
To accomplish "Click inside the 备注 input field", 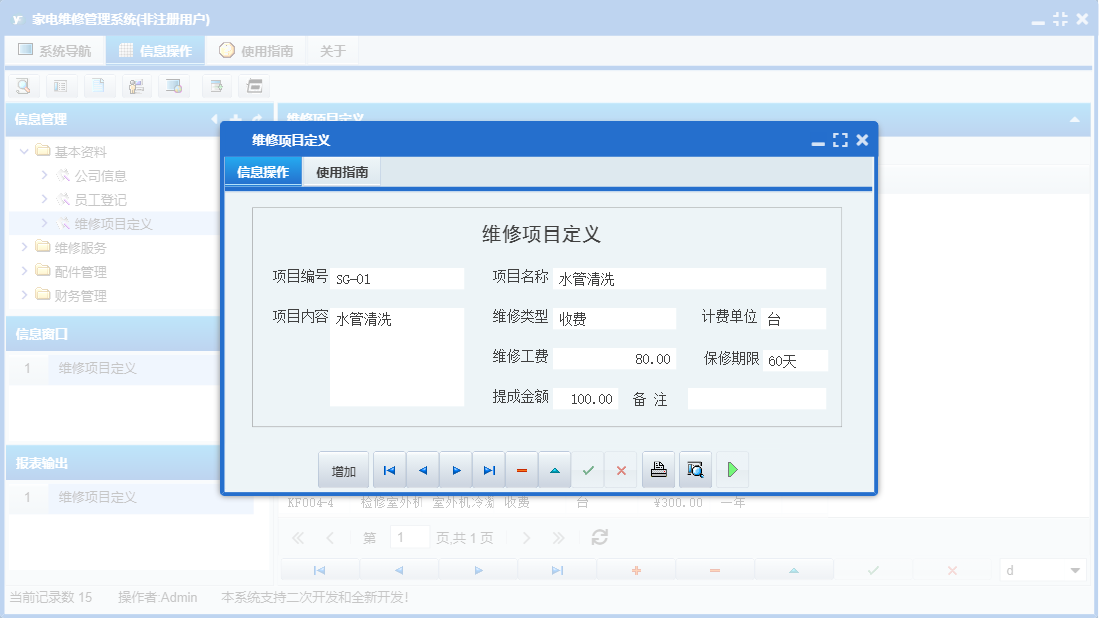I will [x=757, y=398].
